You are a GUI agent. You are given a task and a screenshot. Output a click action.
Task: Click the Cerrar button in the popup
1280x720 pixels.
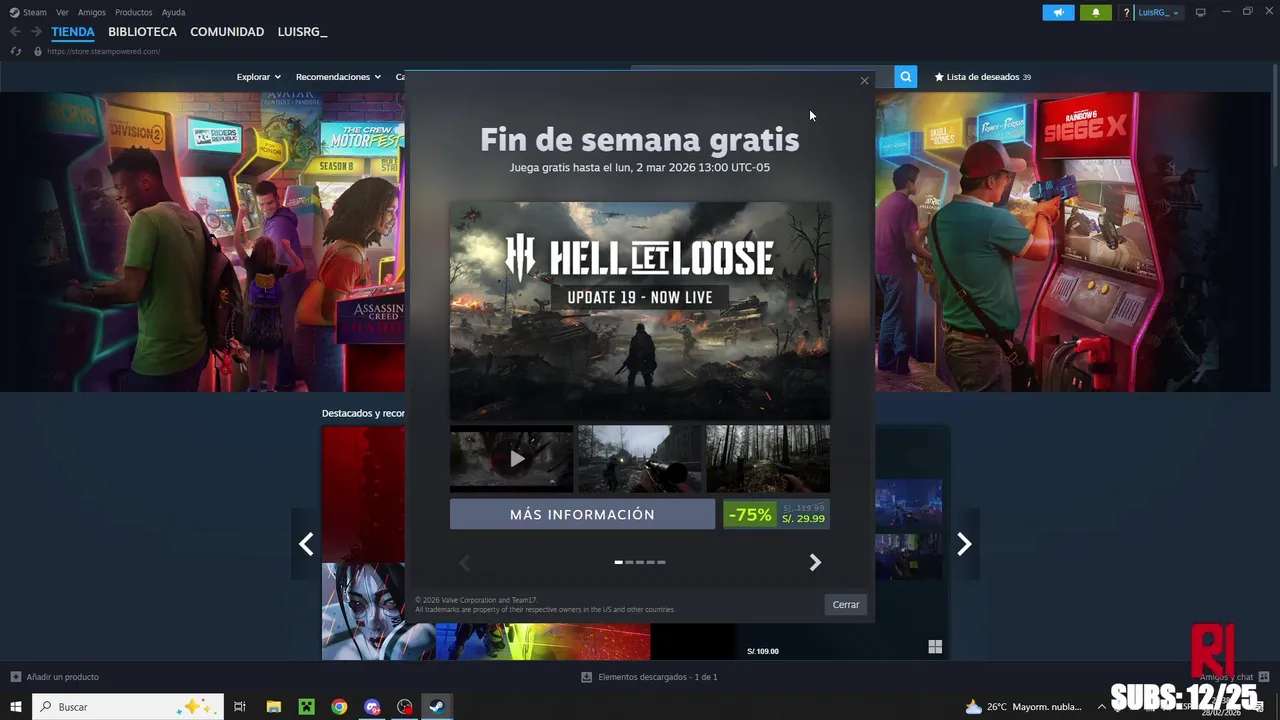(846, 605)
